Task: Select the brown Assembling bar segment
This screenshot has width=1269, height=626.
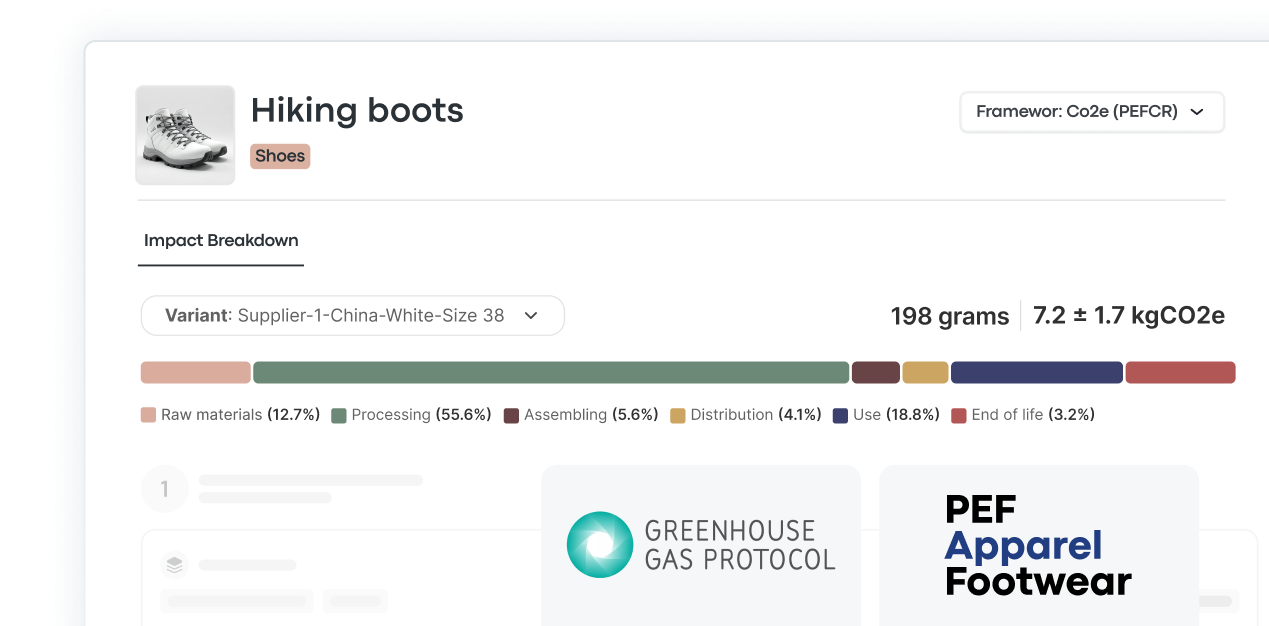Action: click(x=875, y=373)
